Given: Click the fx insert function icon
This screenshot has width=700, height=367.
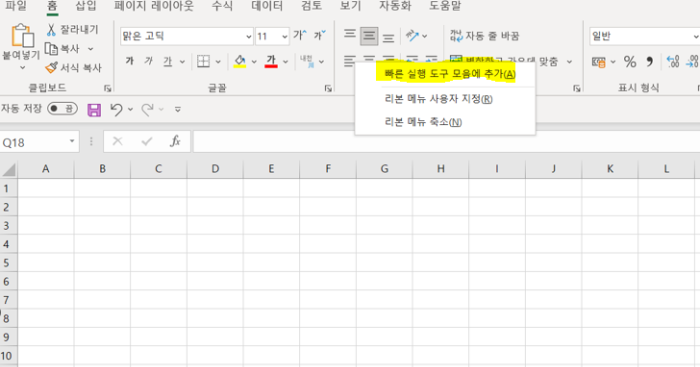Looking at the screenshot, I should click(175, 142).
